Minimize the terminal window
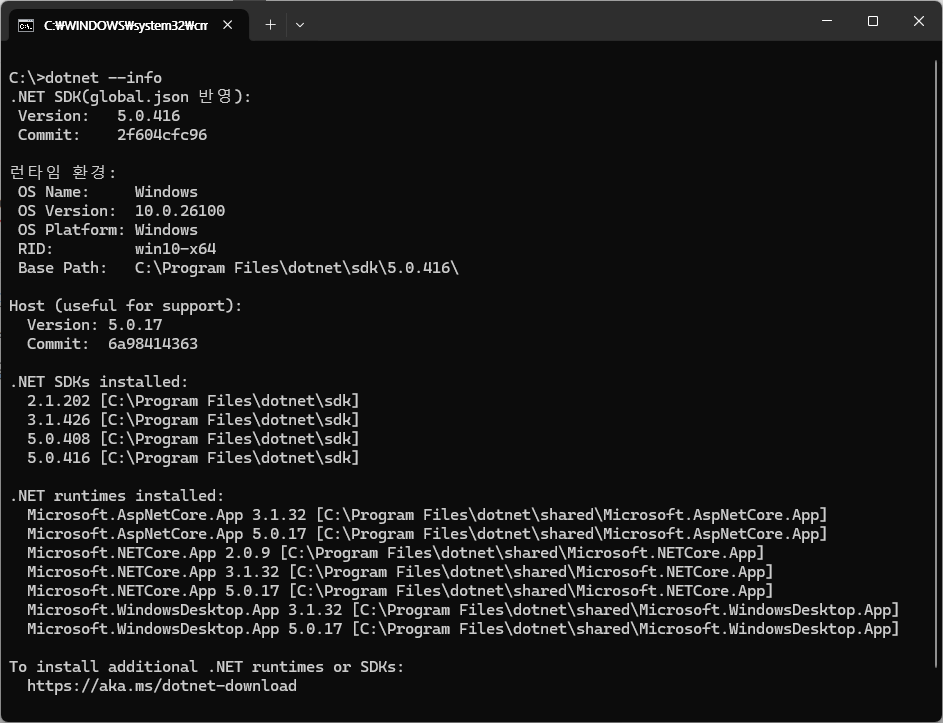This screenshot has height=723, width=943. tap(827, 21)
